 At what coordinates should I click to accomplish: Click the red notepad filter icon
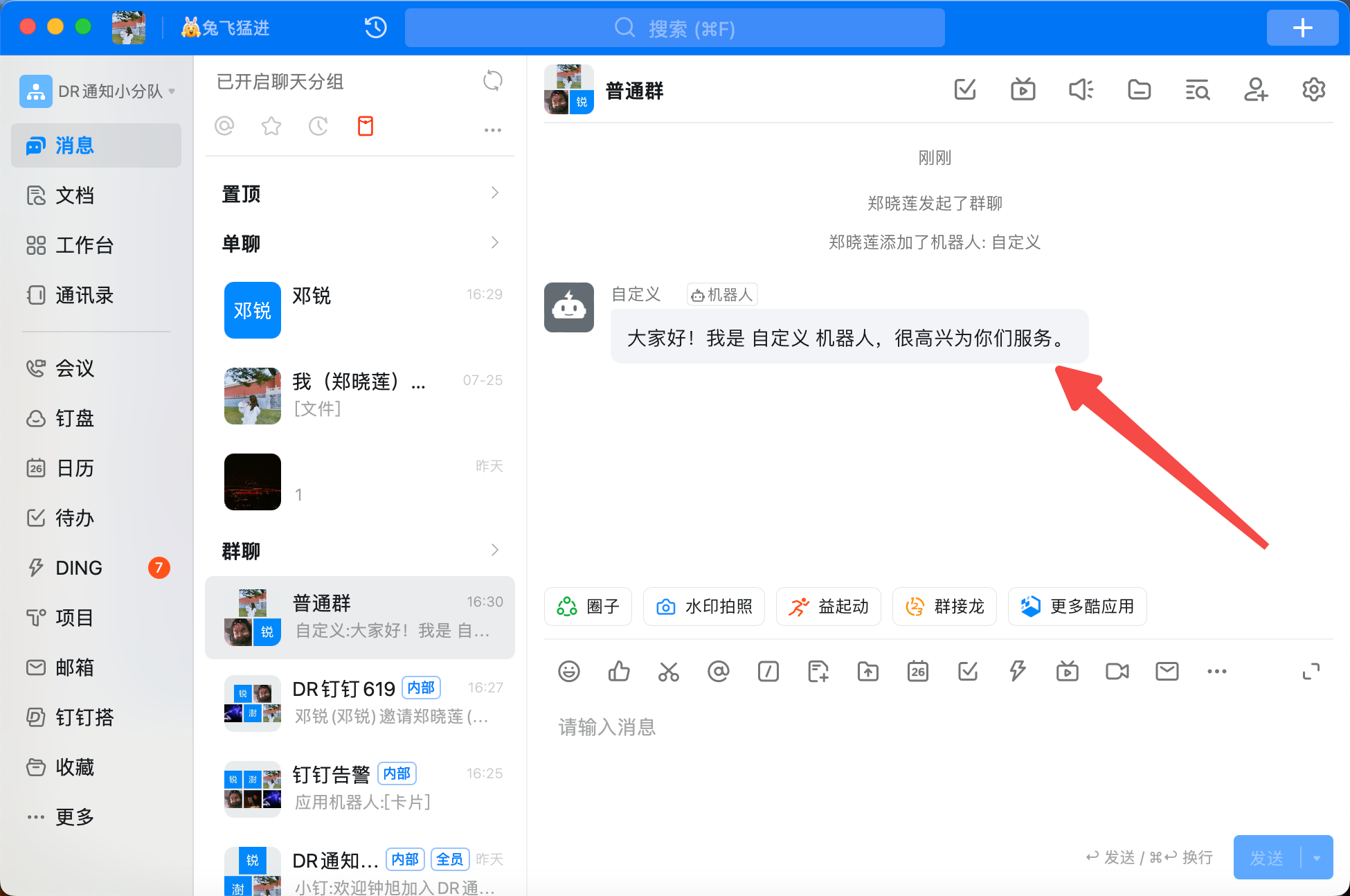(x=366, y=126)
